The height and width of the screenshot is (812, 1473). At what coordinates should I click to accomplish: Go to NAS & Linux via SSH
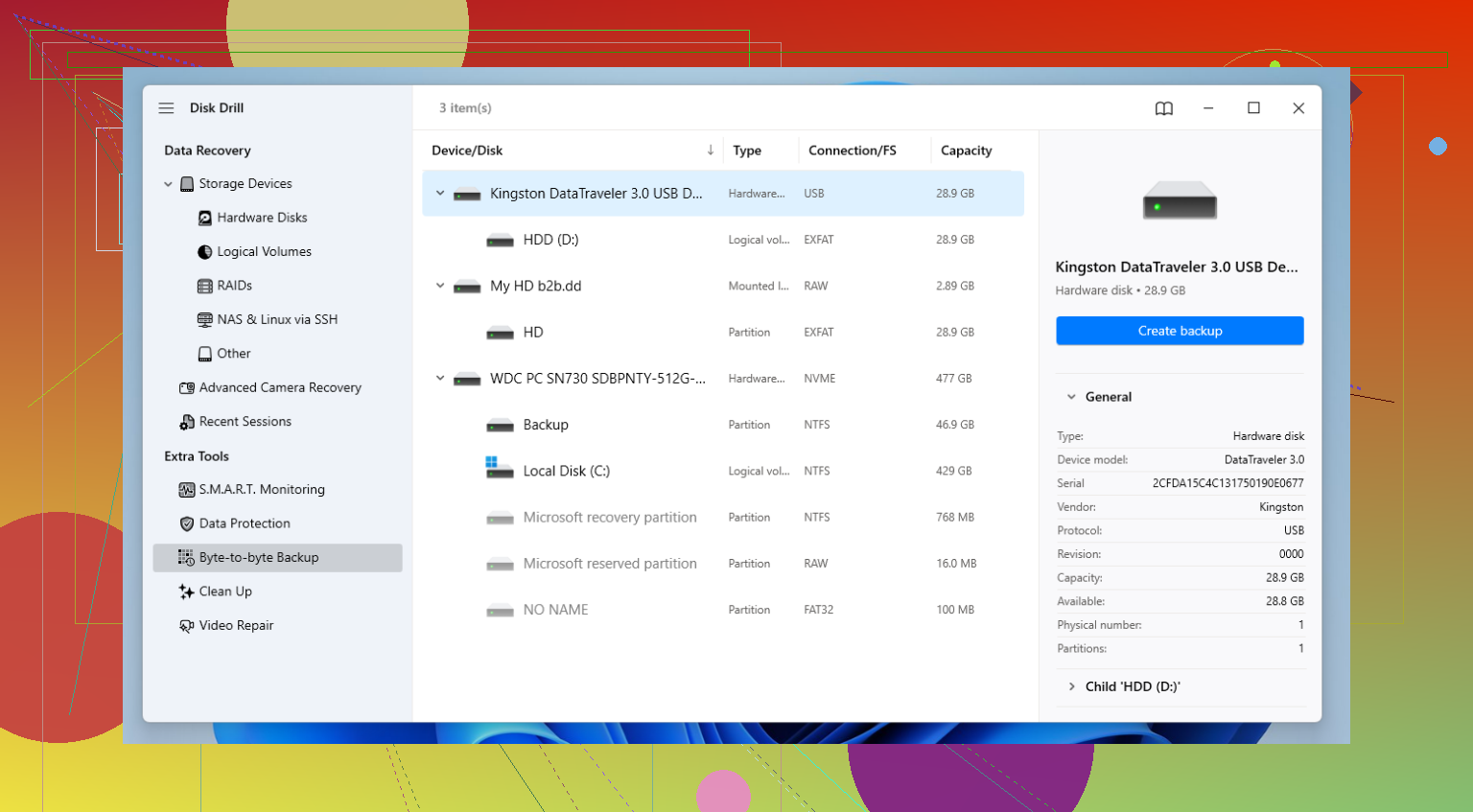(277, 320)
